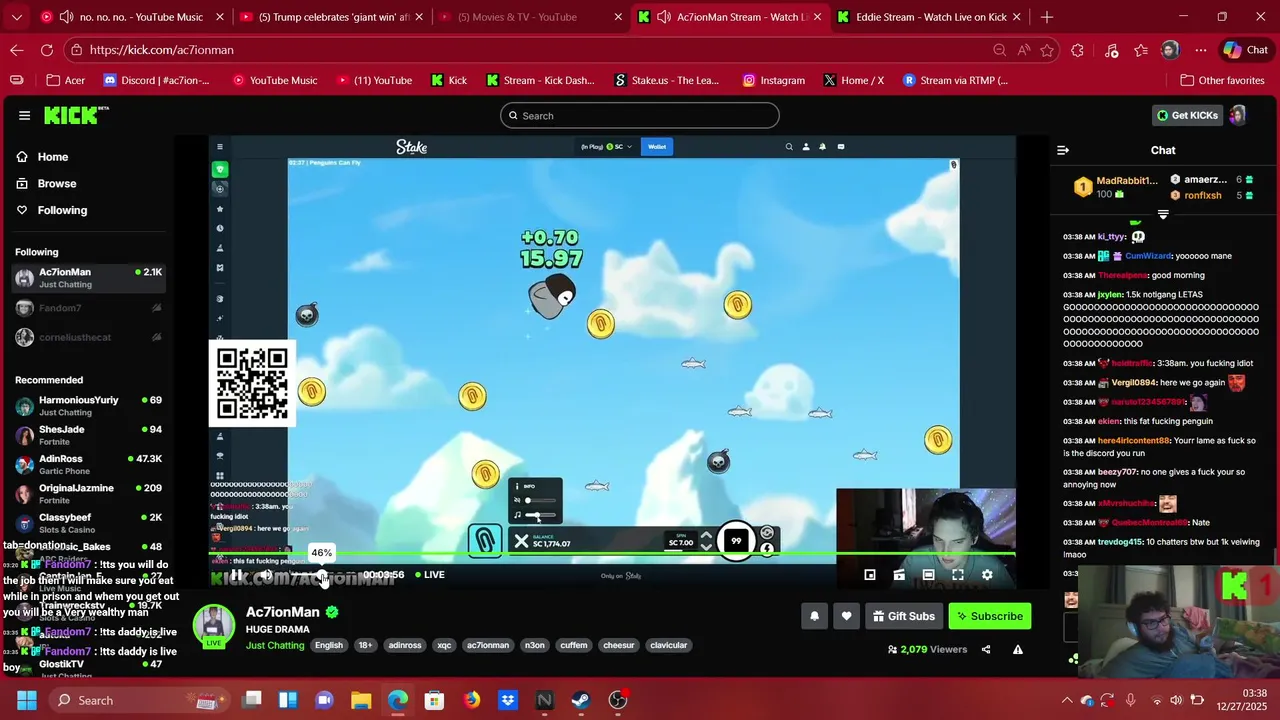Enter fullscreen mode on the player
This screenshot has height=720, width=1280.
point(958,575)
